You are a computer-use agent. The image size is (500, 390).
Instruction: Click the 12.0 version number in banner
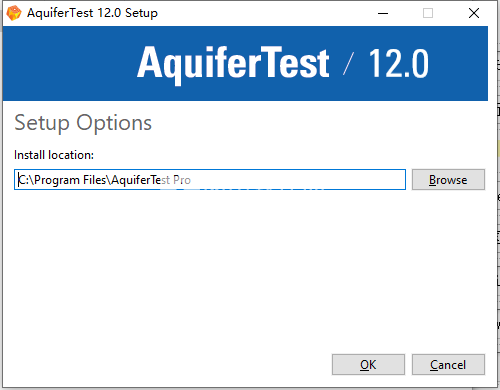[398, 63]
